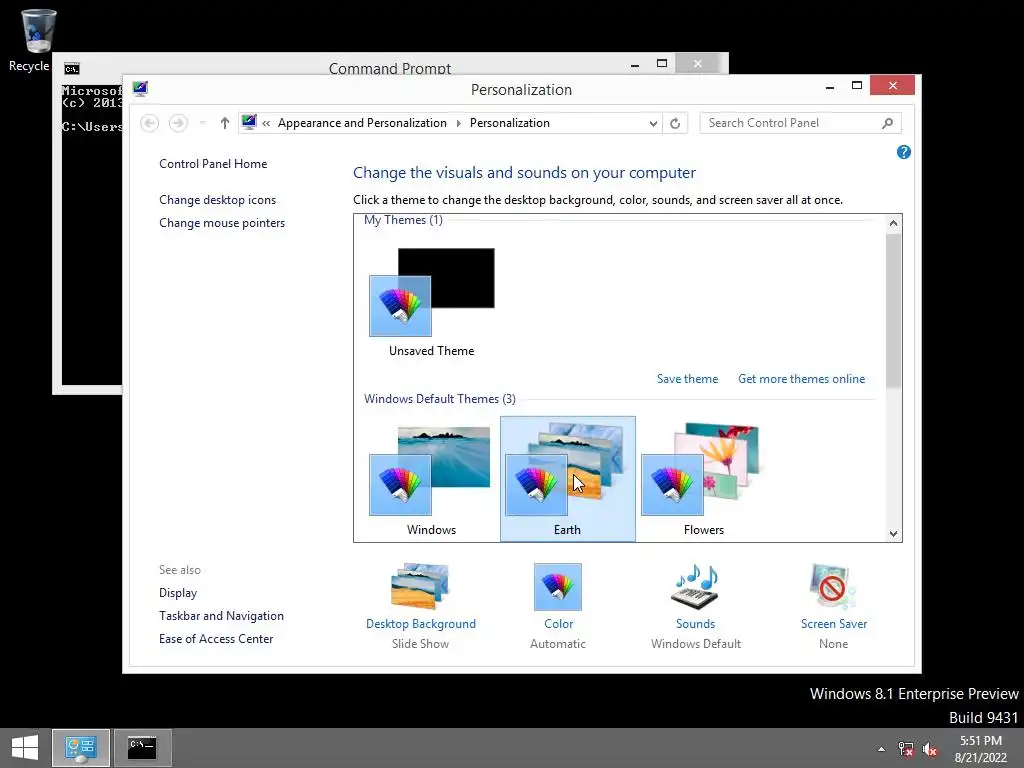
Task: Open Change desktop icons link
Action: click(217, 200)
